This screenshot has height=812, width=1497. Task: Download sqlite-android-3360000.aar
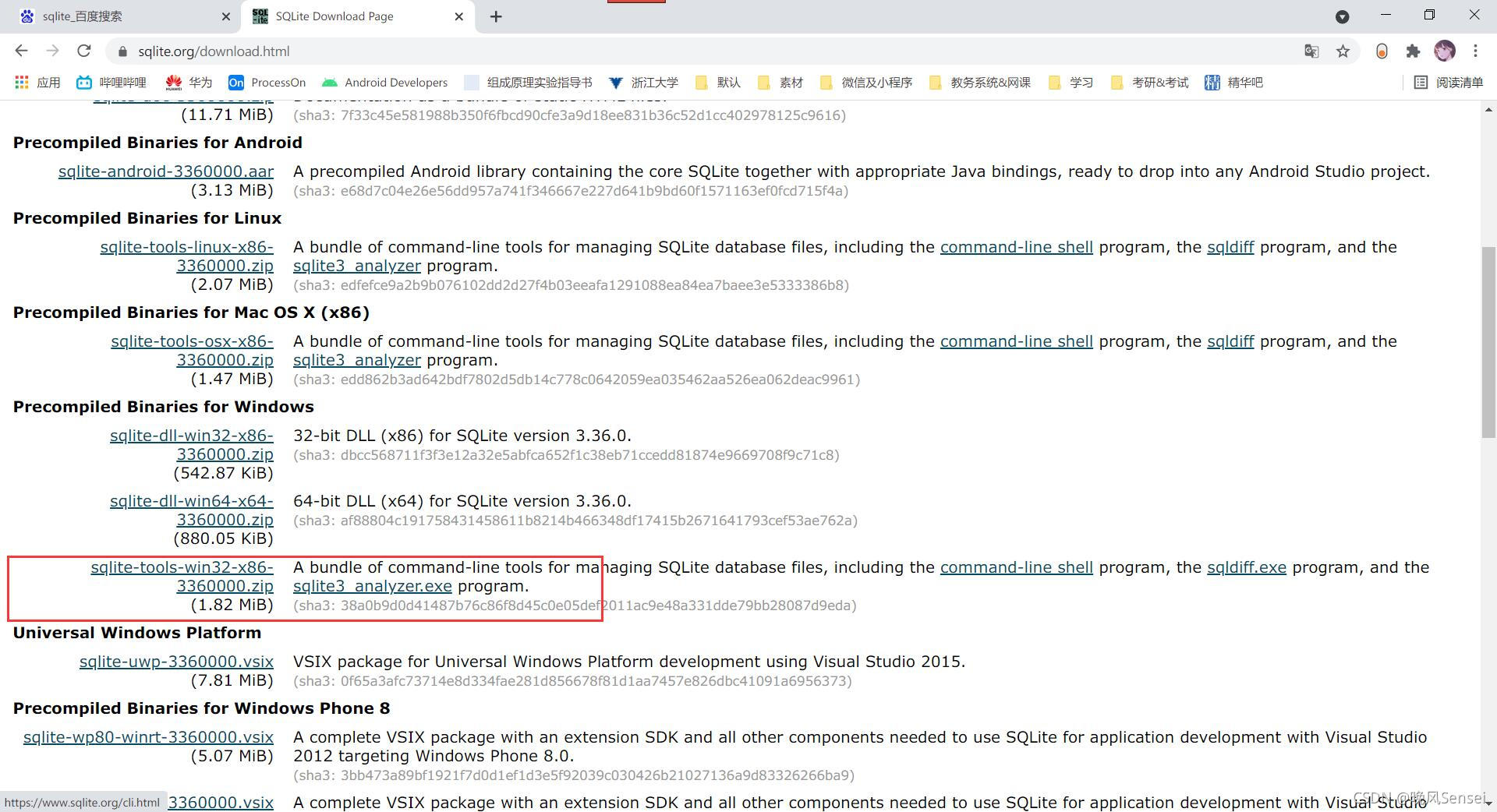[166, 171]
